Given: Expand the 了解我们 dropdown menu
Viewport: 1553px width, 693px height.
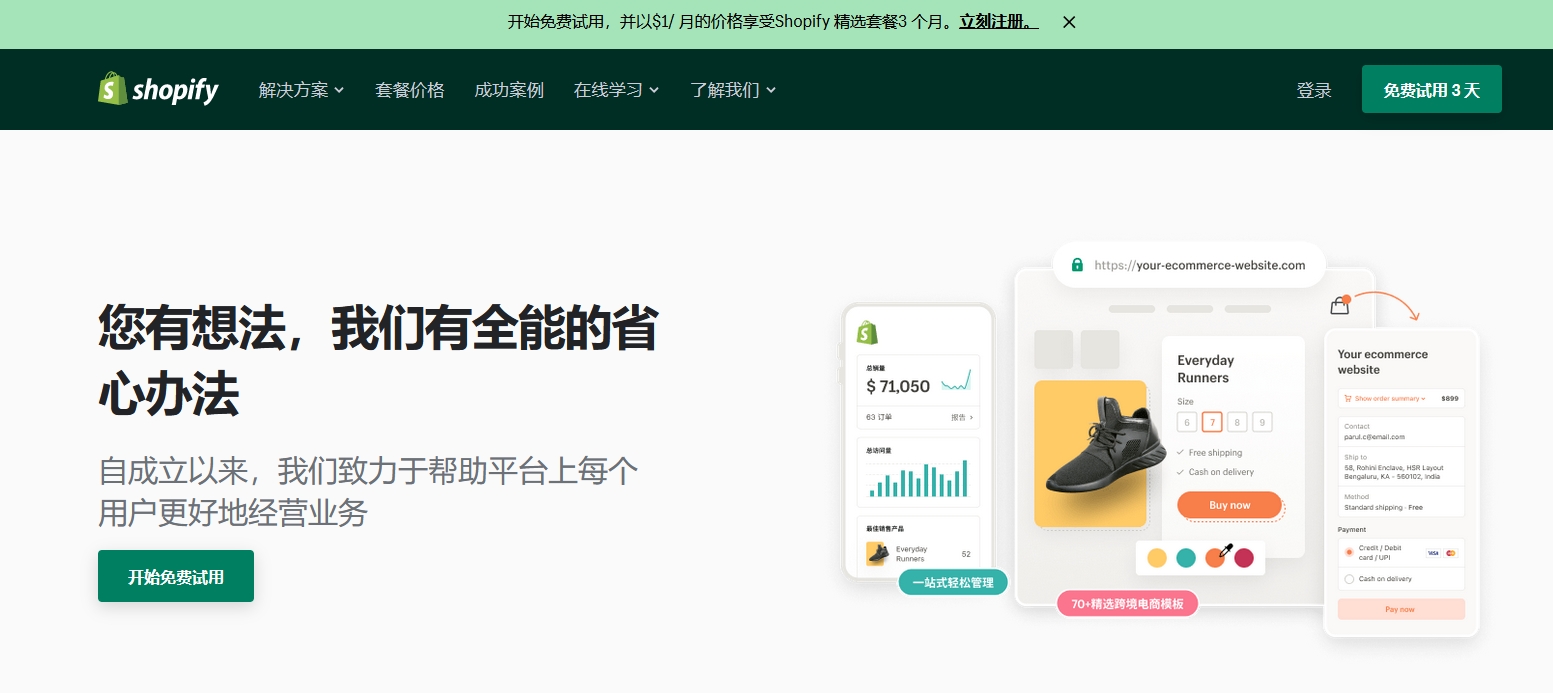Looking at the screenshot, I should coord(733,90).
